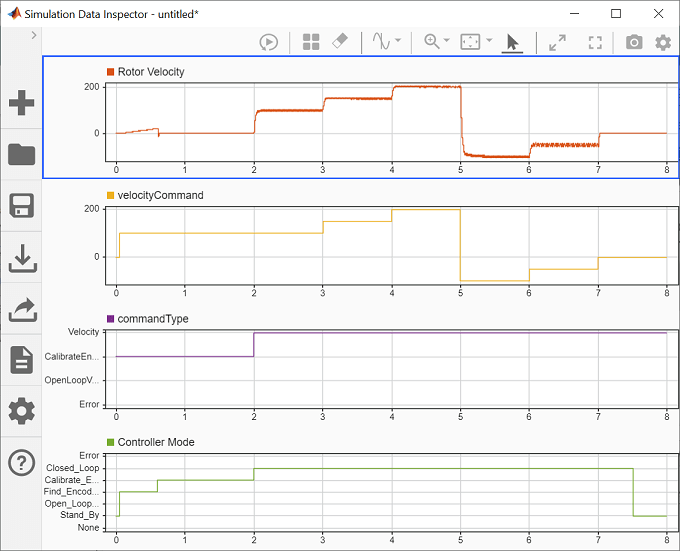The image size is (680, 551).
Task: Click the Find_Encod... axis label
Action: click(71, 492)
